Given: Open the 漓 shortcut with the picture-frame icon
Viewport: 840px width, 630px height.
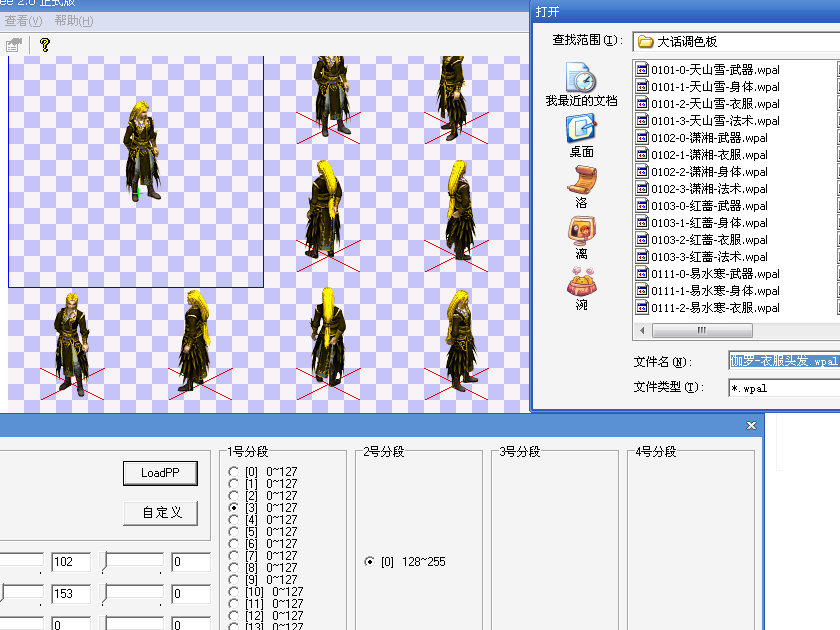Looking at the screenshot, I should click(581, 238).
